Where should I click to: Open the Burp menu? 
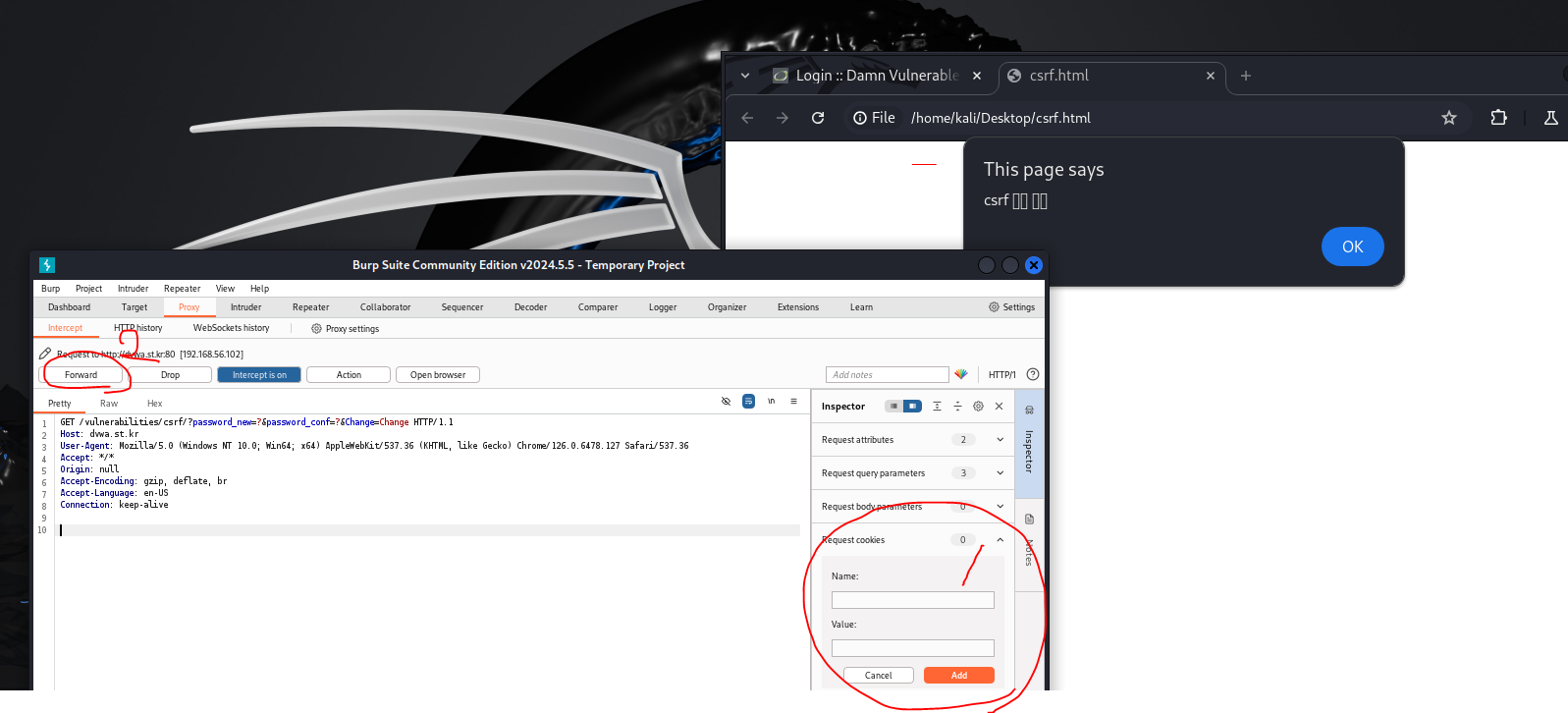tap(51, 289)
